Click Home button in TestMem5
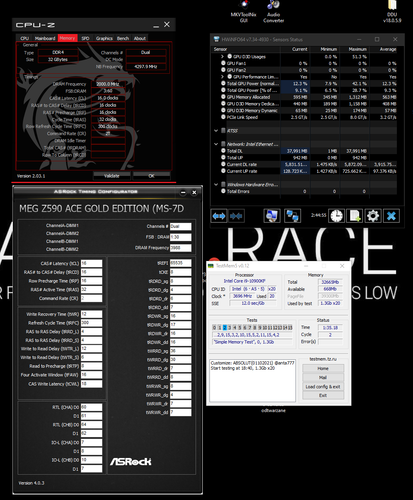Image resolution: width=413 pixels, height=500 pixels. click(x=323, y=368)
